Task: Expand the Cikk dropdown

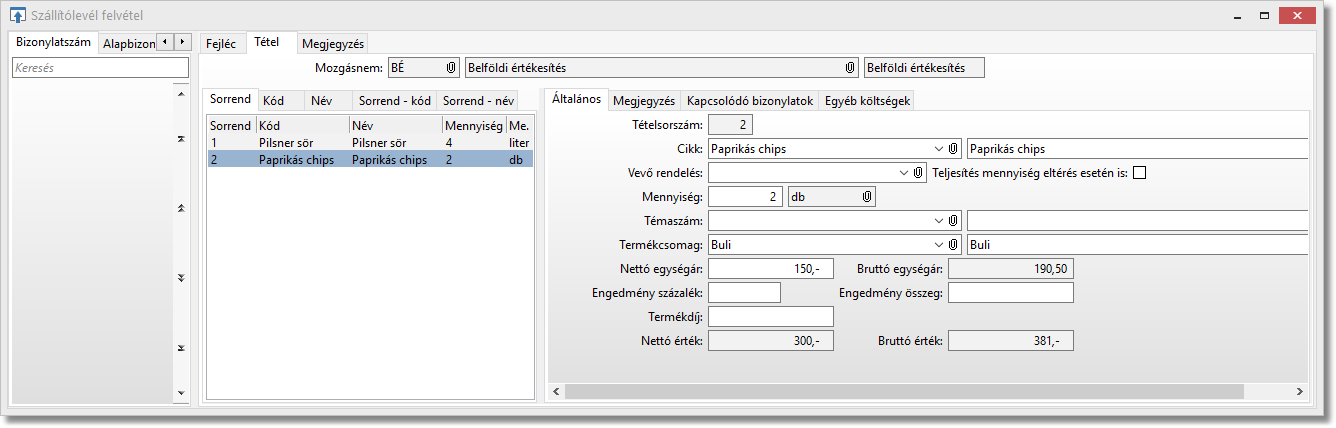Action: click(938, 149)
